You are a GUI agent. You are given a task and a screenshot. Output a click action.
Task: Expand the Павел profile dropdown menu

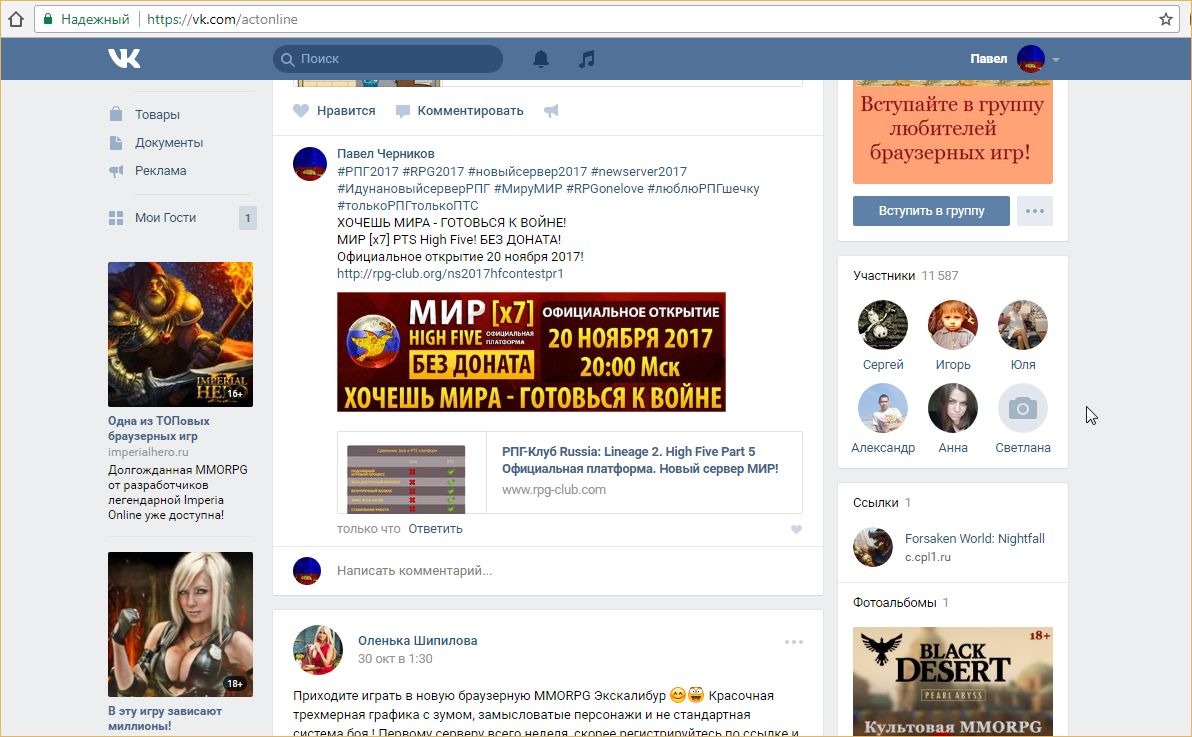1055,60
